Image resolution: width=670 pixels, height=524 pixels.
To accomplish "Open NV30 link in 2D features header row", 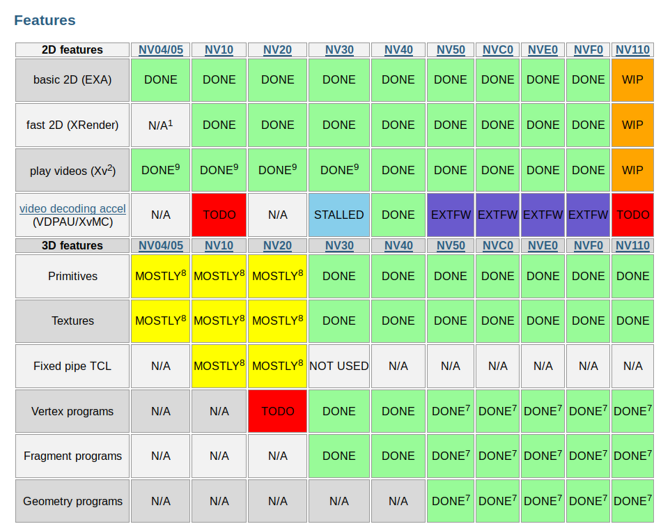I will click(338, 49).
